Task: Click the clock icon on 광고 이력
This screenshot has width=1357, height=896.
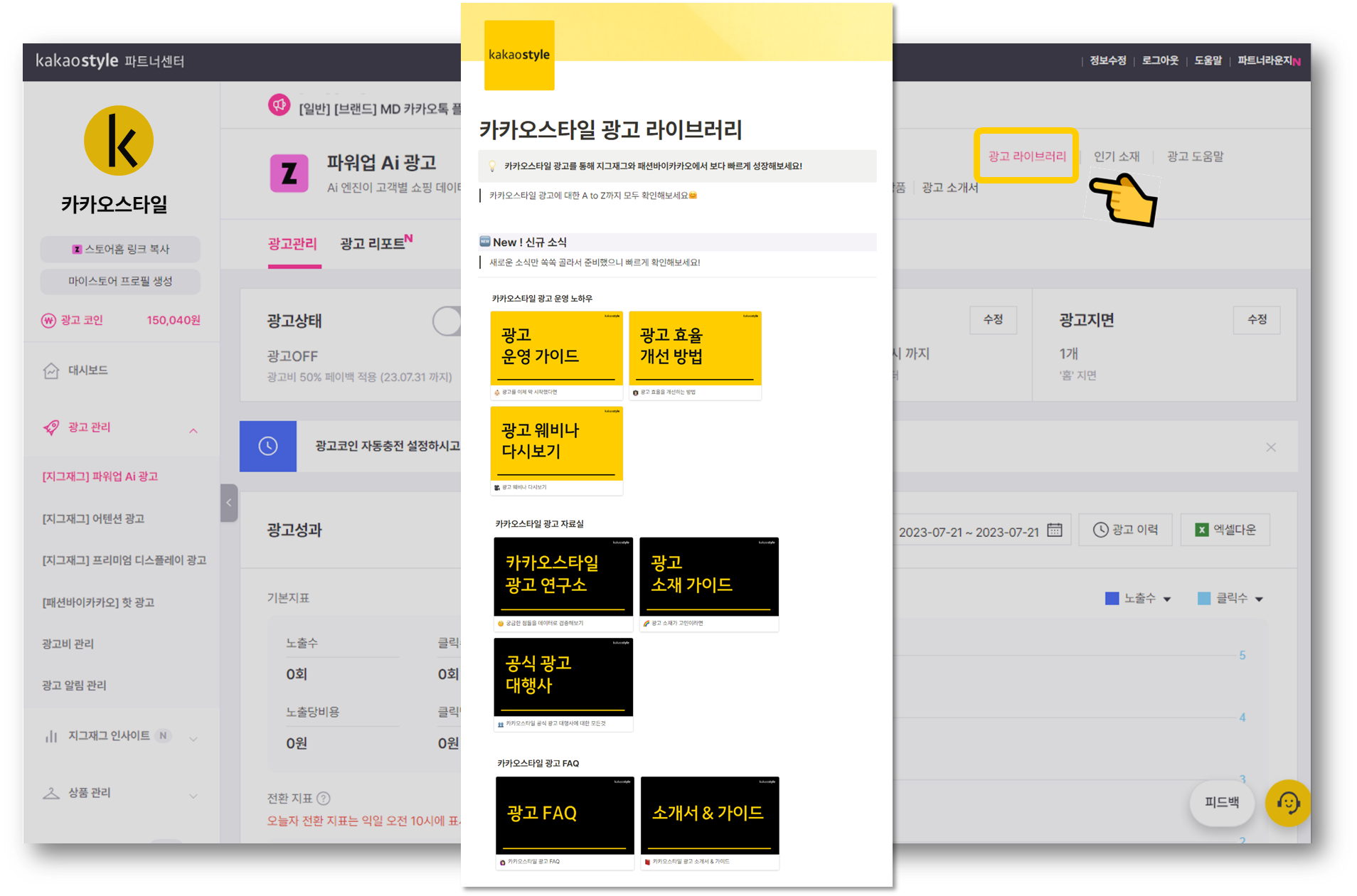Action: [x=1100, y=530]
